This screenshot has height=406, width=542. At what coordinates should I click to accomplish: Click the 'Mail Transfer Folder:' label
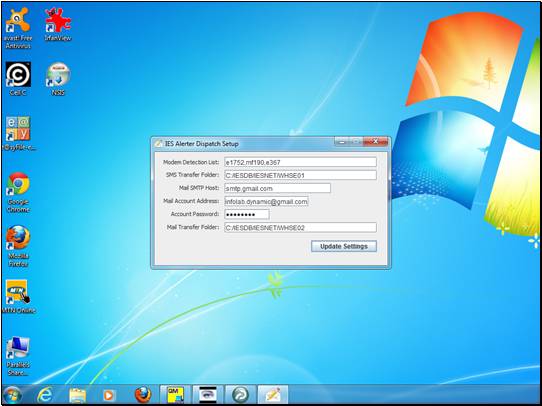[x=193, y=227]
